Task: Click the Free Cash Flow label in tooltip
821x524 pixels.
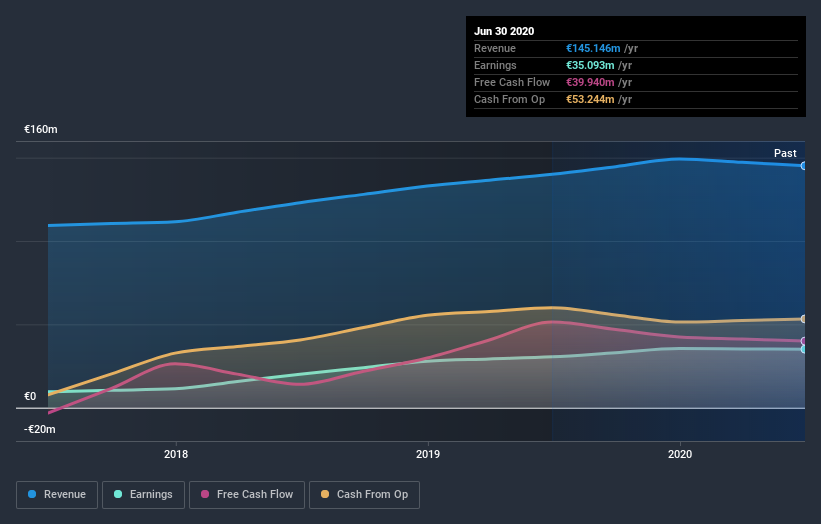Action: (512, 82)
